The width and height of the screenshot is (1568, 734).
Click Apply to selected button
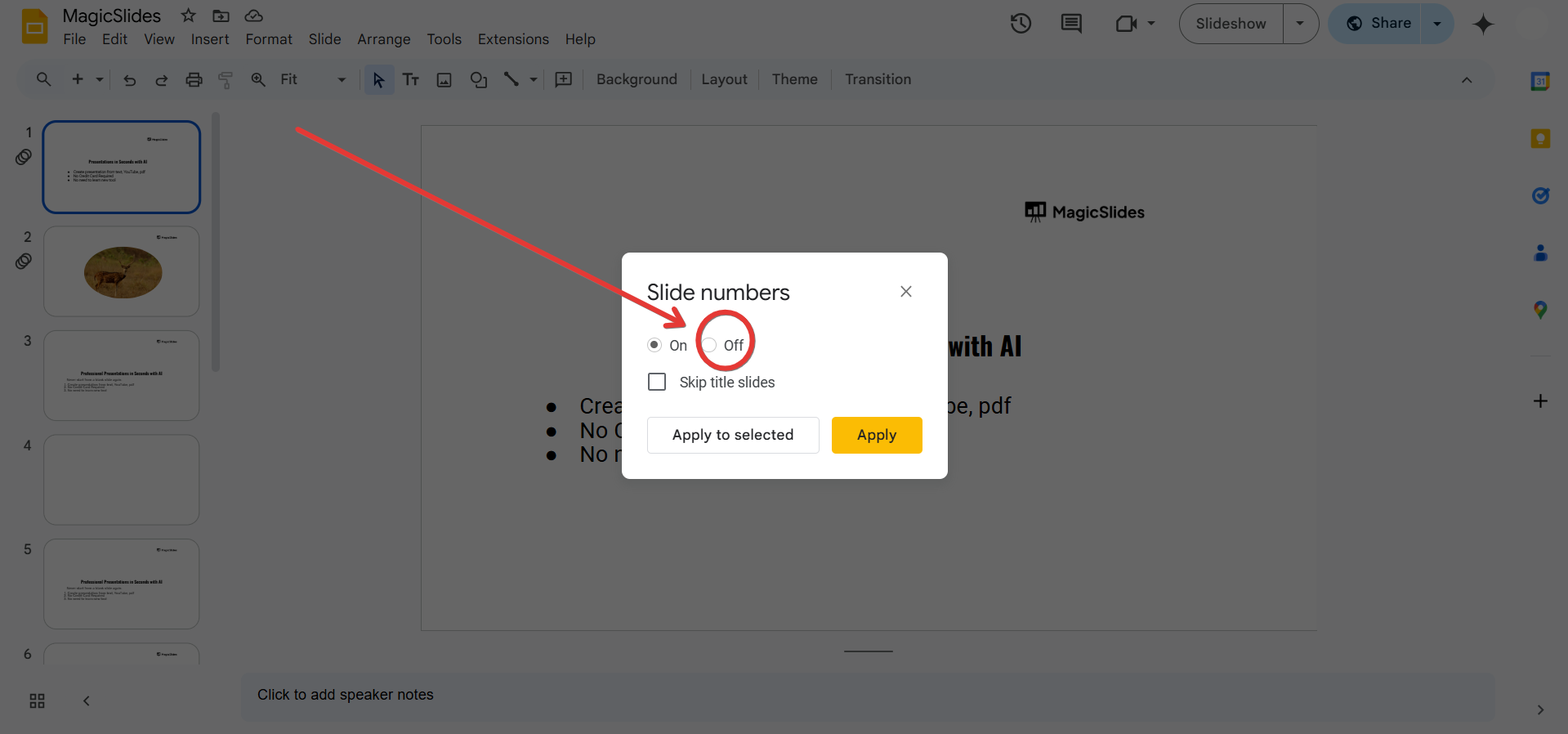[x=733, y=435]
